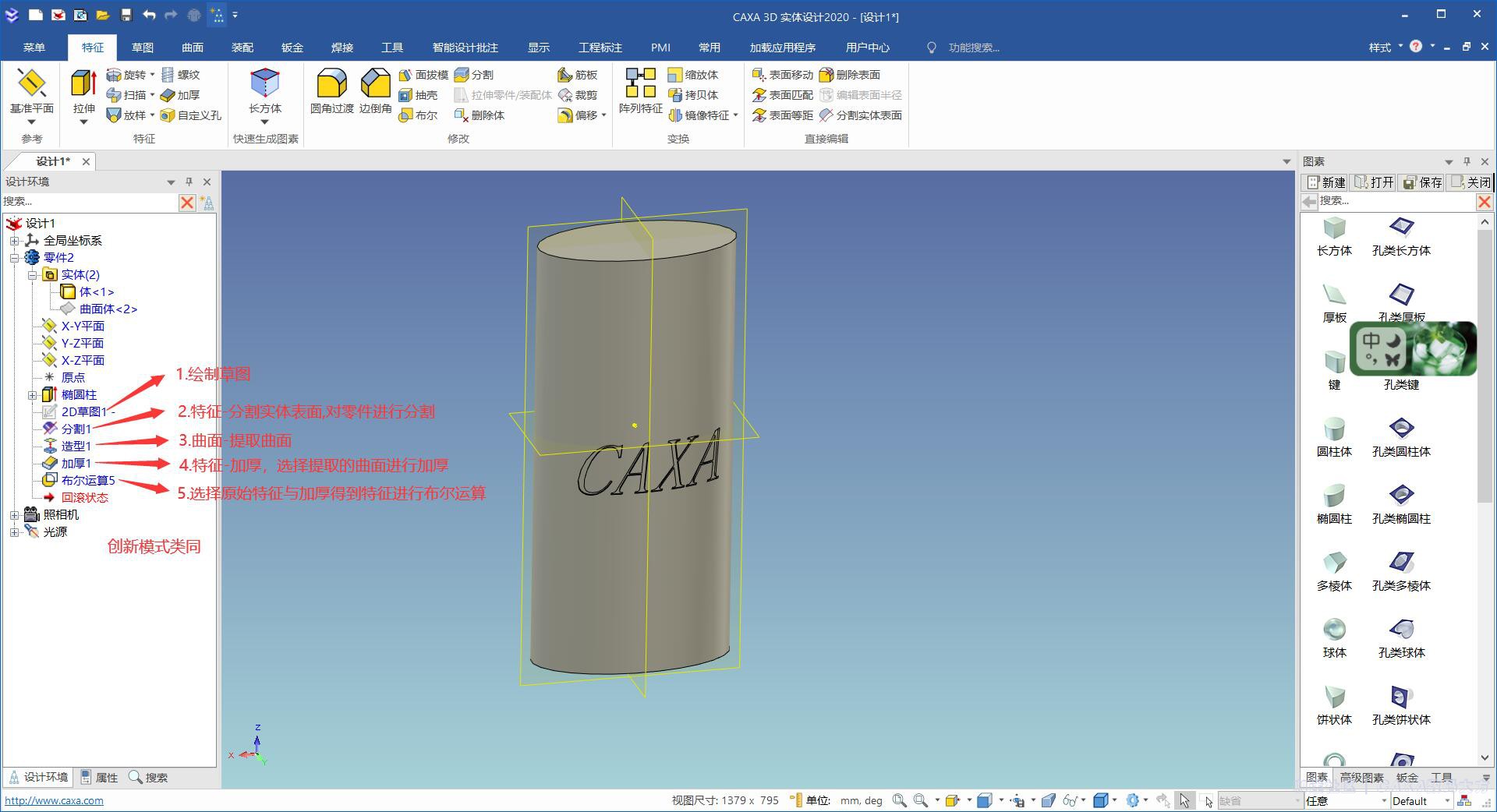The width and height of the screenshot is (1497, 812).
Task: Open the 任意 selection filter combo box
Action: [x=1347, y=801]
